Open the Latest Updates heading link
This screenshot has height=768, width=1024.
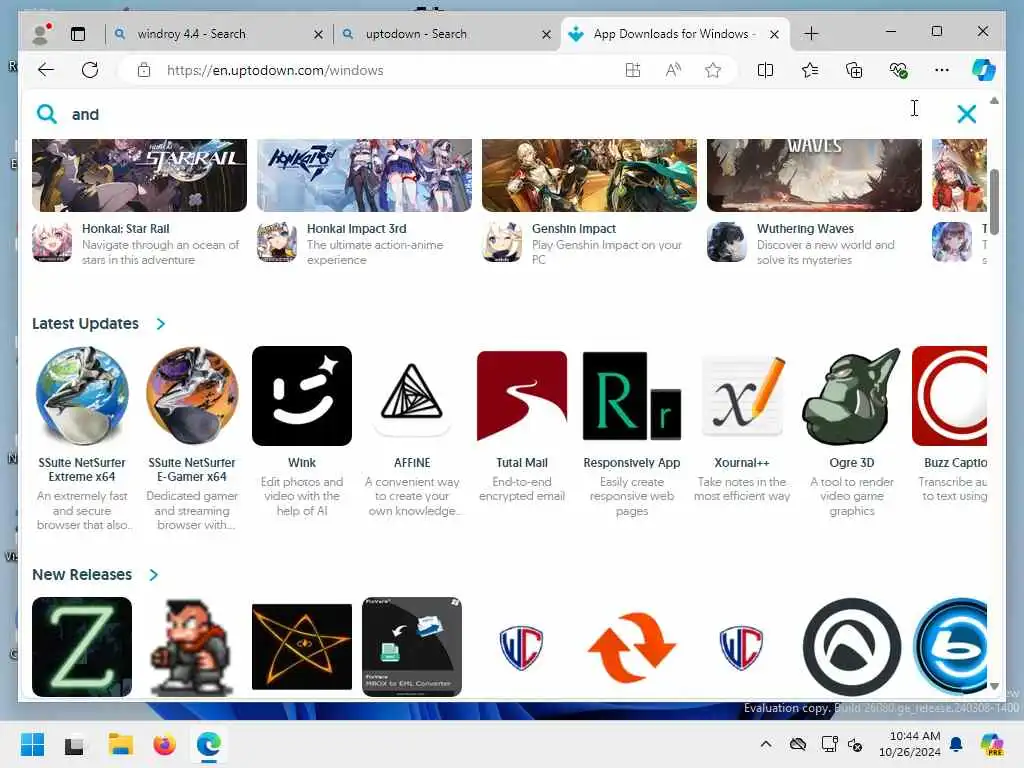click(x=86, y=324)
